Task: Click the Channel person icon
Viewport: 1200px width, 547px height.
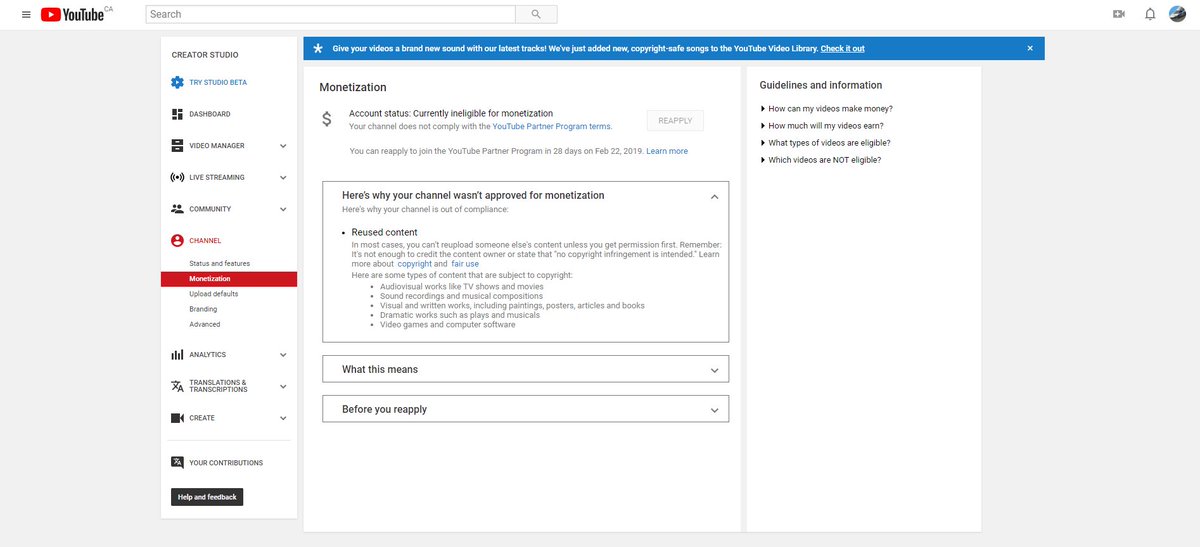Action: click(x=177, y=241)
